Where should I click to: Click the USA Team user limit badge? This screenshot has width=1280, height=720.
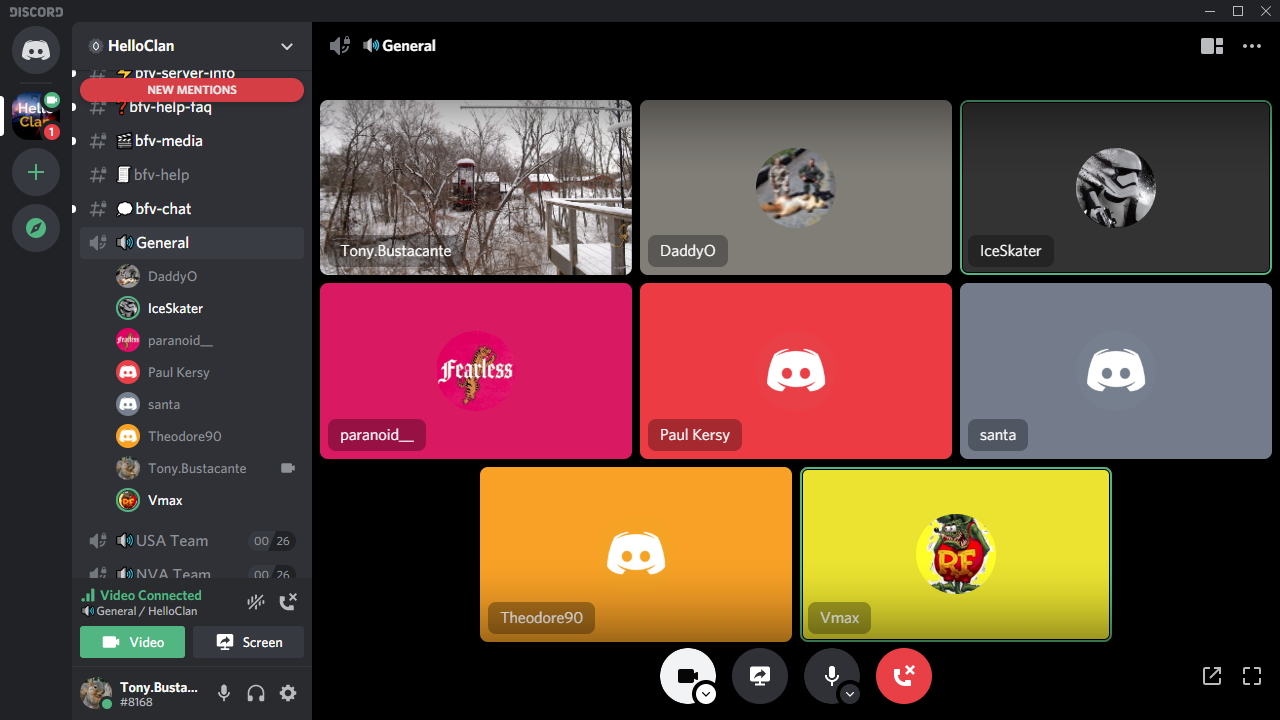click(272, 541)
